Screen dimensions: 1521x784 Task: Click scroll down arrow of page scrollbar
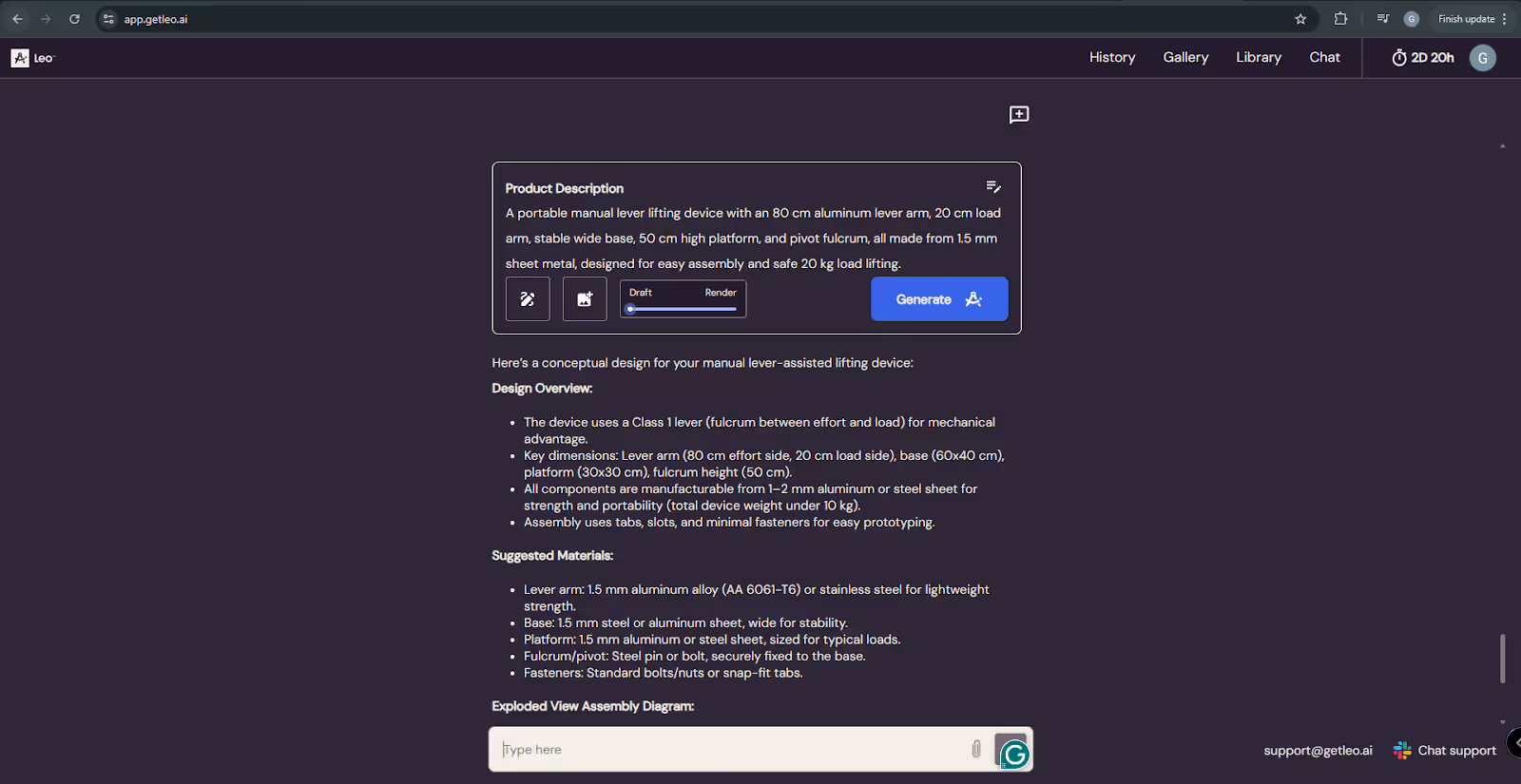pyautogui.click(x=1502, y=722)
